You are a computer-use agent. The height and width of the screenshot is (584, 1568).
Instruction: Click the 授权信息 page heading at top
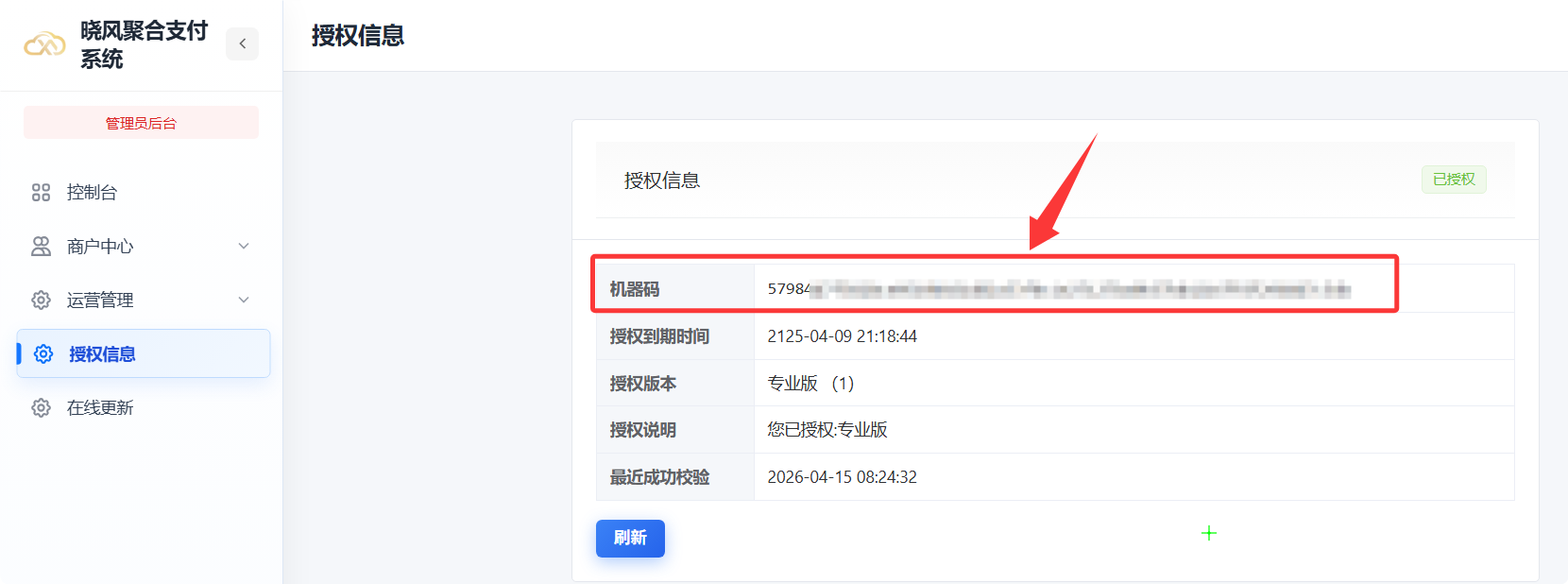coord(358,36)
